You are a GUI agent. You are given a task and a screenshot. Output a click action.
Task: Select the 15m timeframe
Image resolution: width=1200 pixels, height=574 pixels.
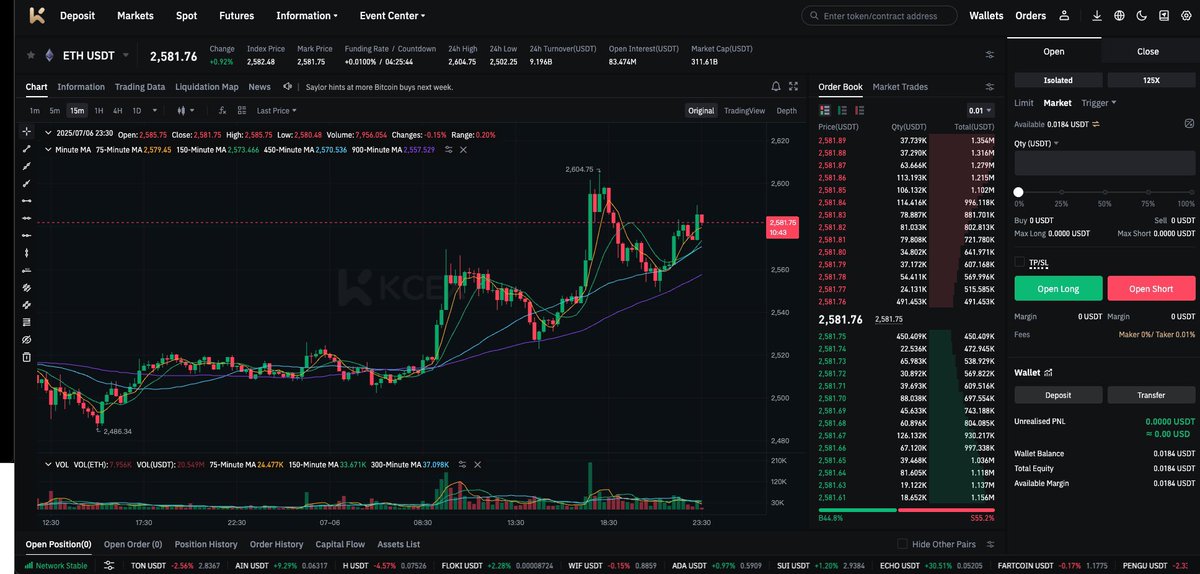coord(77,111)
